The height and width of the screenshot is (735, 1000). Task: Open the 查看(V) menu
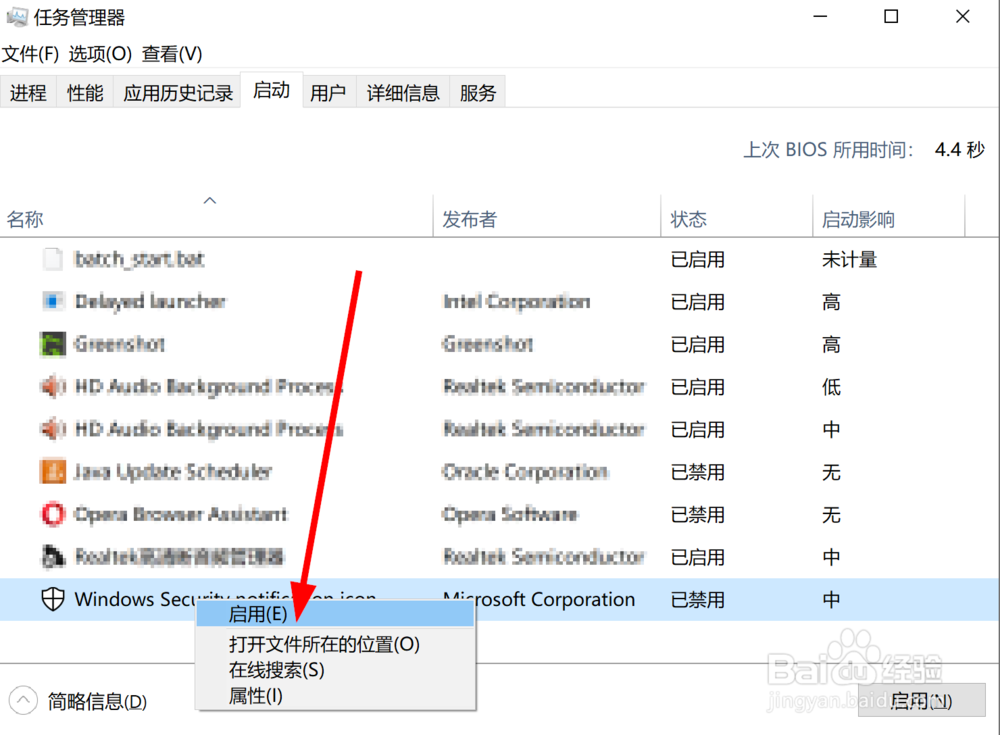[172, 54]
